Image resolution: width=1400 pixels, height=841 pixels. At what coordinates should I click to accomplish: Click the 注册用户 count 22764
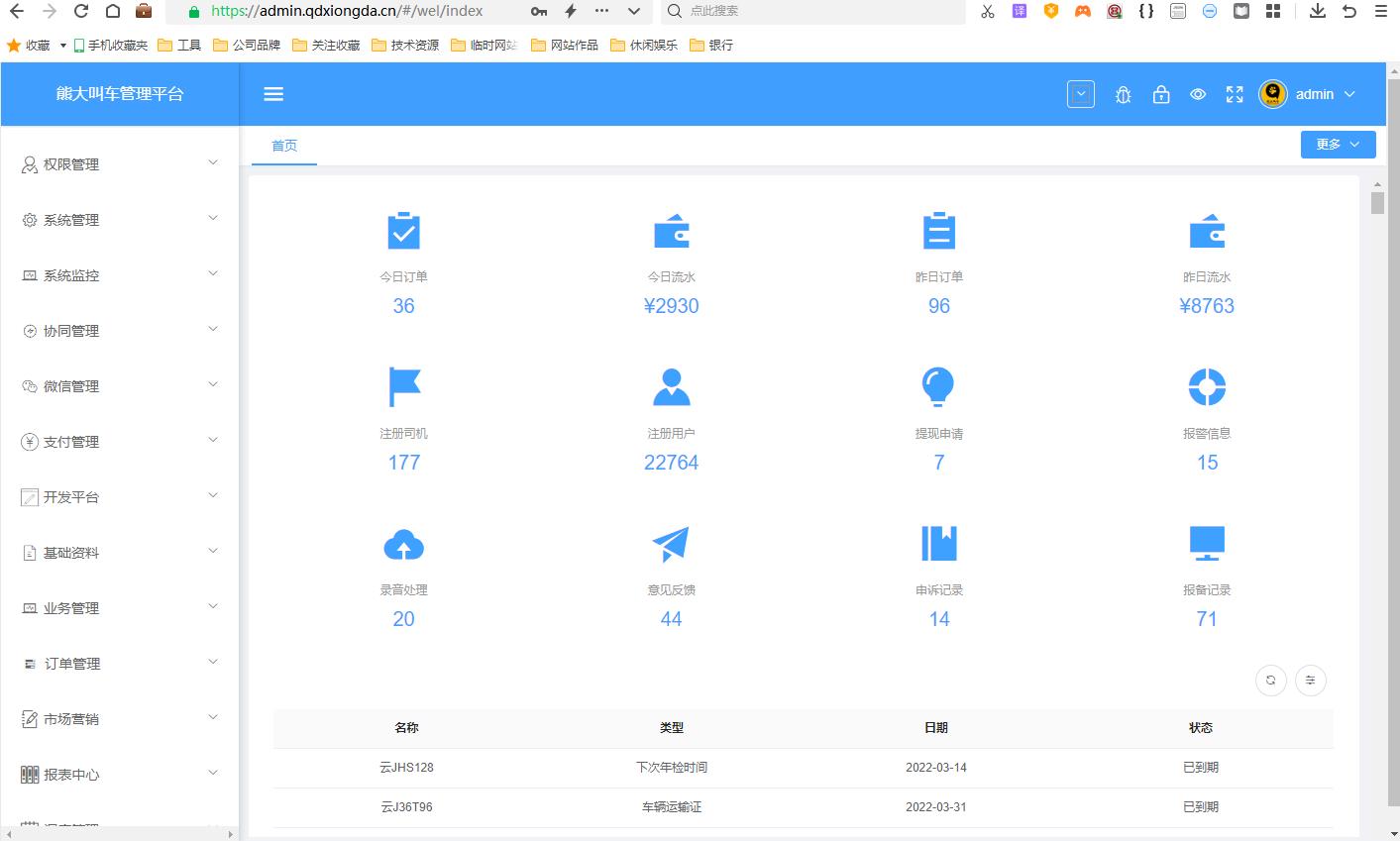click(x=671, y=463)
